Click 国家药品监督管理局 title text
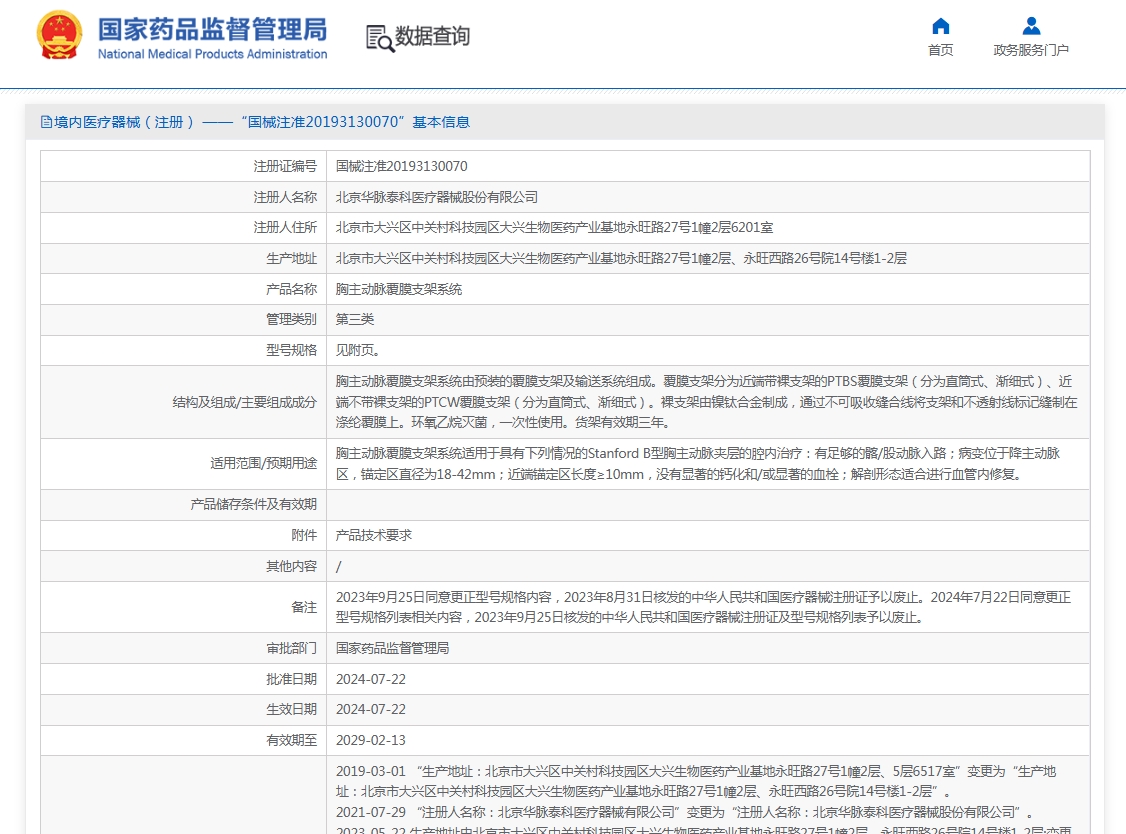Screen dimensions: 1126x834 point(213,29)
